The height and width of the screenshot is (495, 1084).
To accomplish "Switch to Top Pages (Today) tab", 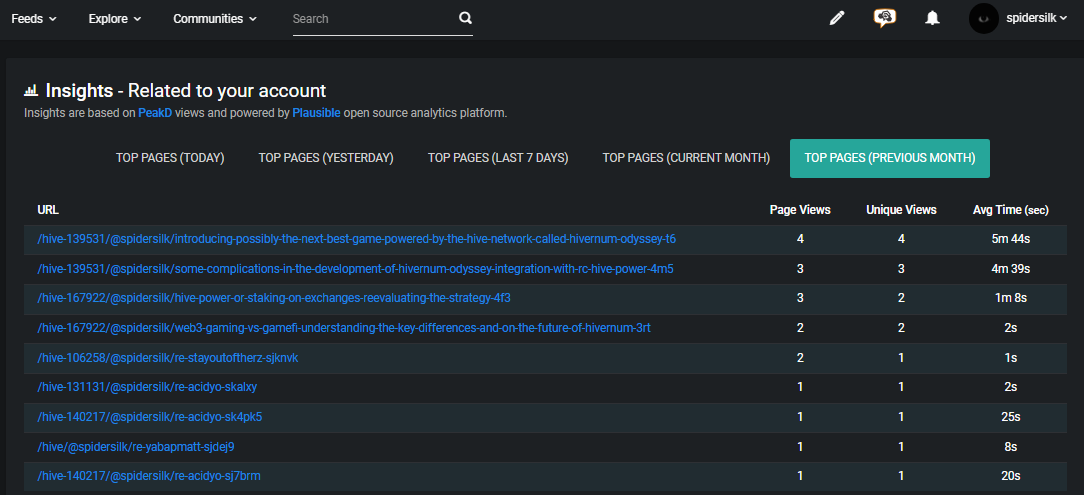I will point(170,158).
